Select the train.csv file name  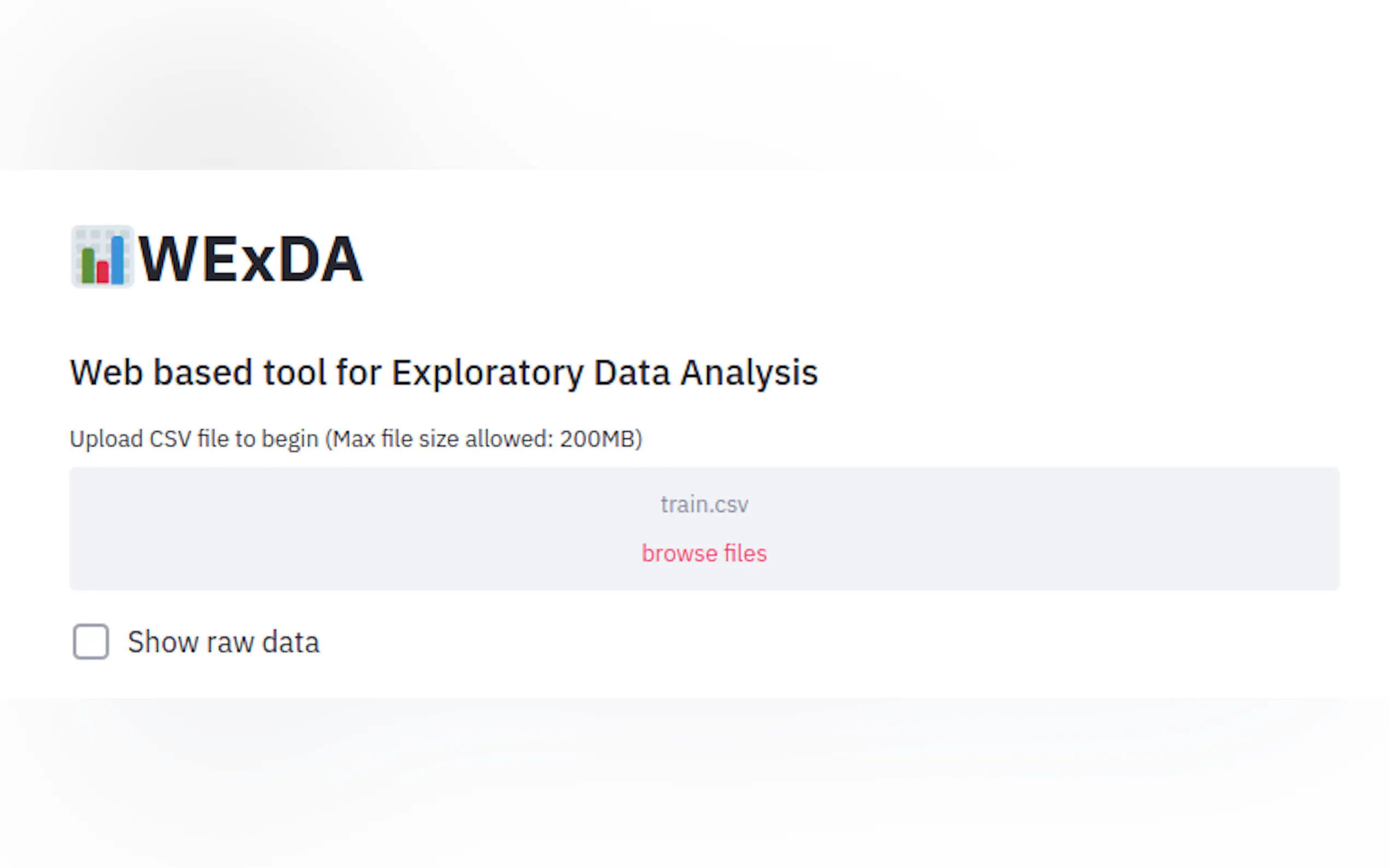click(x=704, y=505)
